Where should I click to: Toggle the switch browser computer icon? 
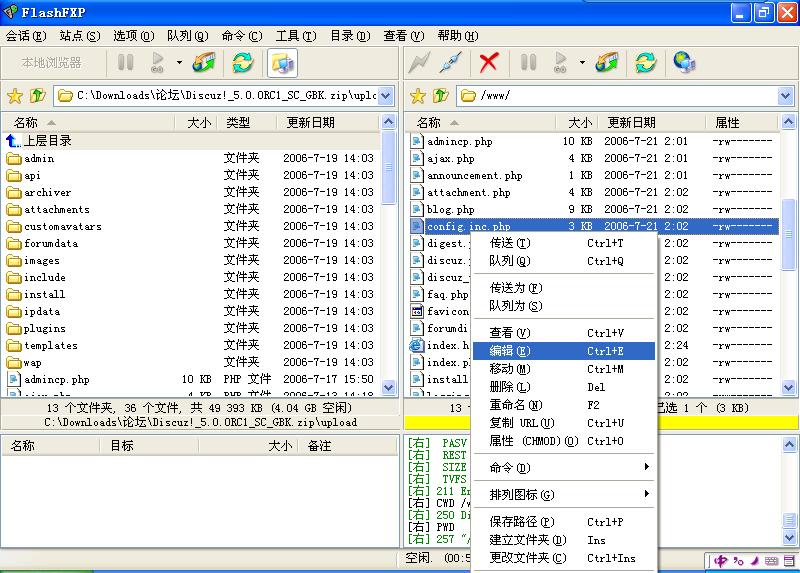coord(282,63)
